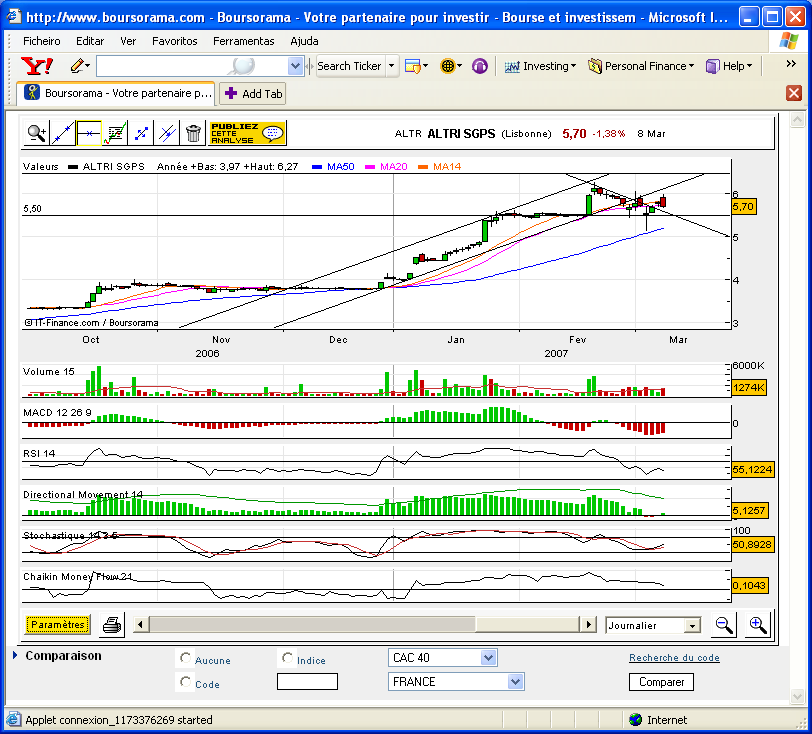This screenshot has height=734, width=812.
Task: Click the zoom out magnifier with minus
Action: (x=723, y=625)
